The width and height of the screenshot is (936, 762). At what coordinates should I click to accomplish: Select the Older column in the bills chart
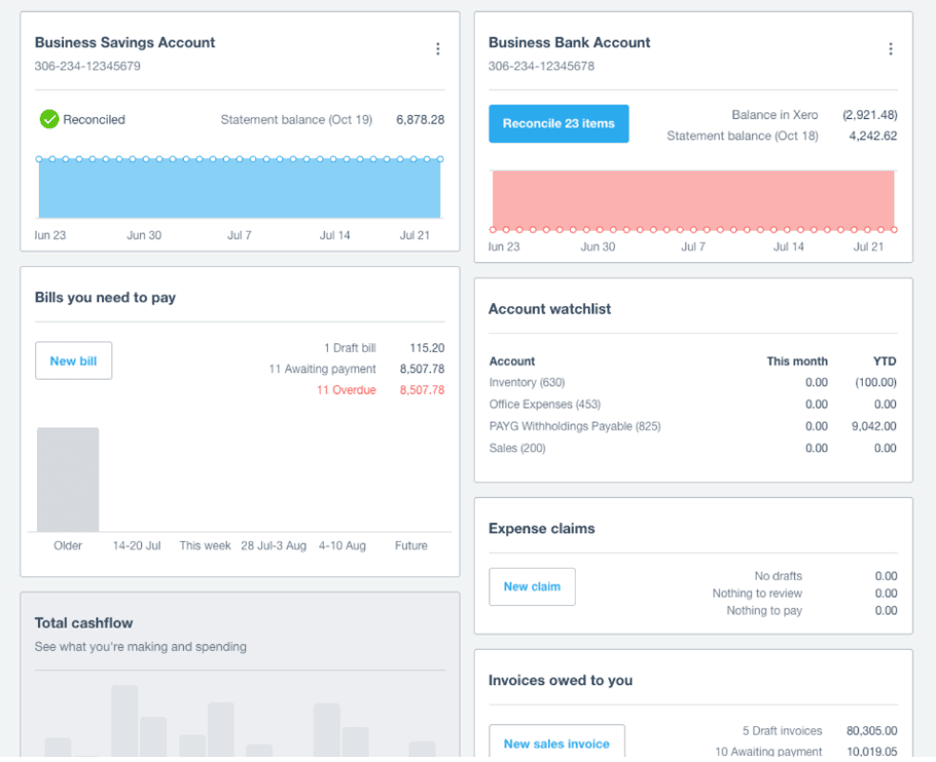68,480
